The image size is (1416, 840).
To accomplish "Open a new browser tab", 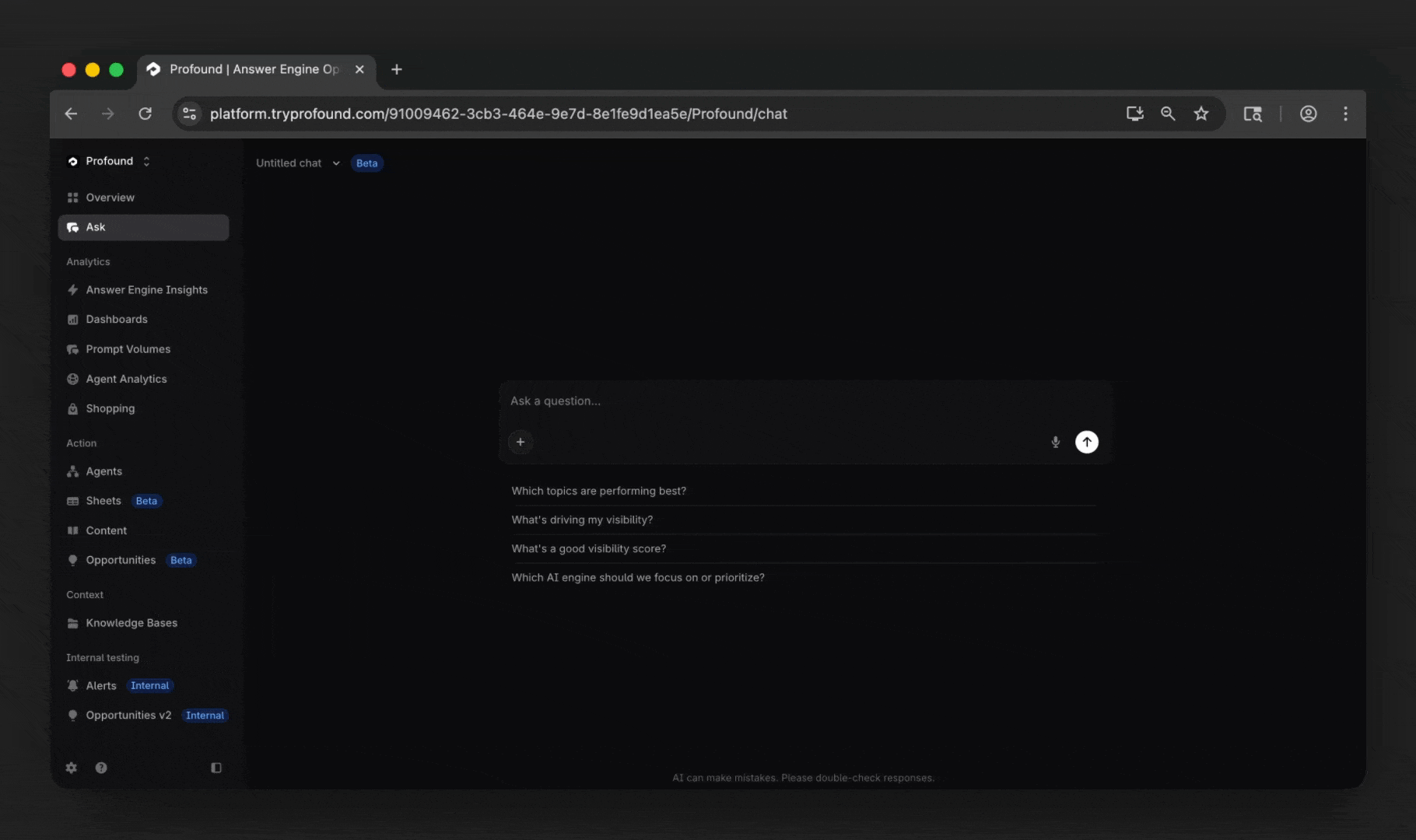I will tap(397, 69).
